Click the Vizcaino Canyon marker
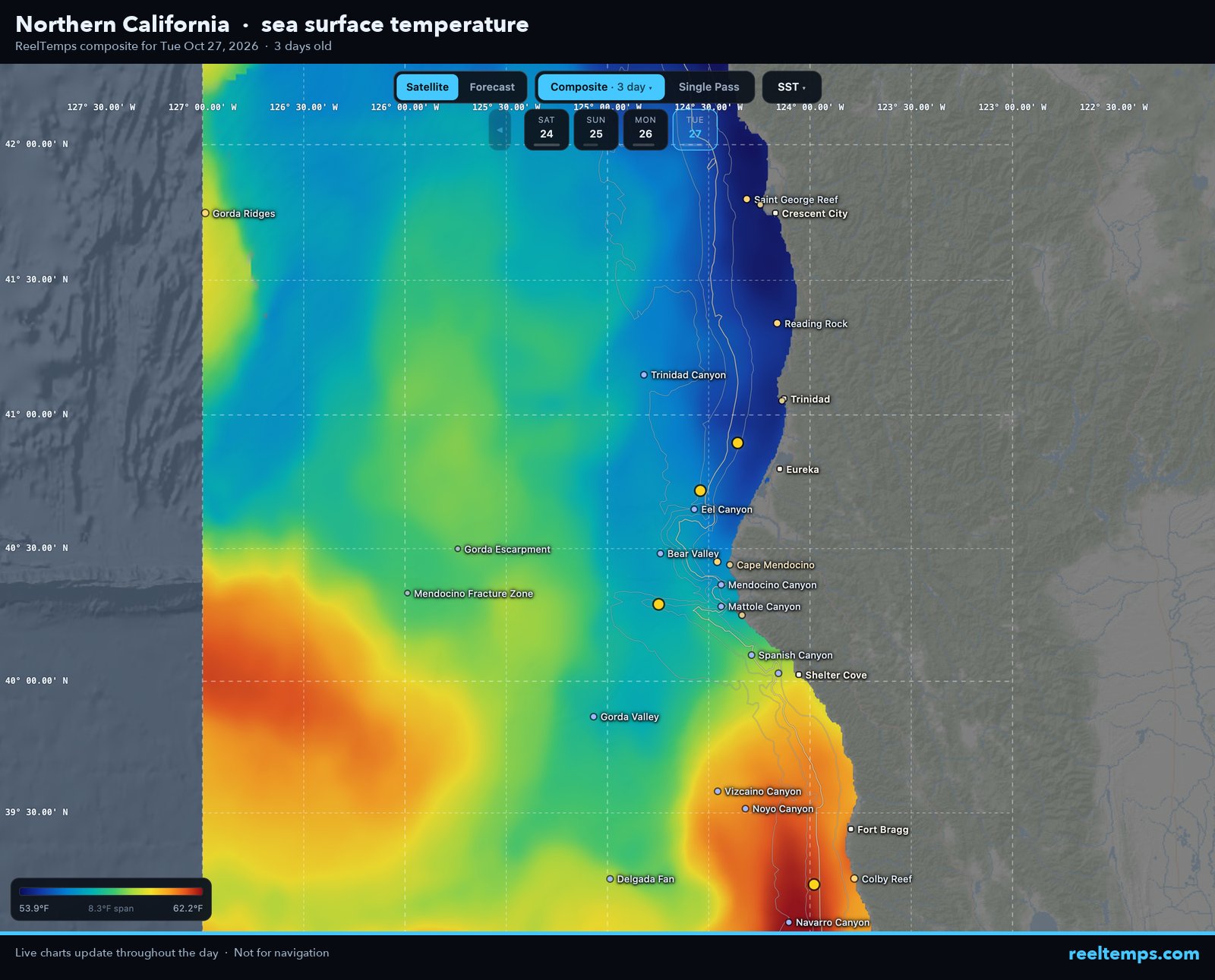1215x980 pixels. tap(718, 791)
